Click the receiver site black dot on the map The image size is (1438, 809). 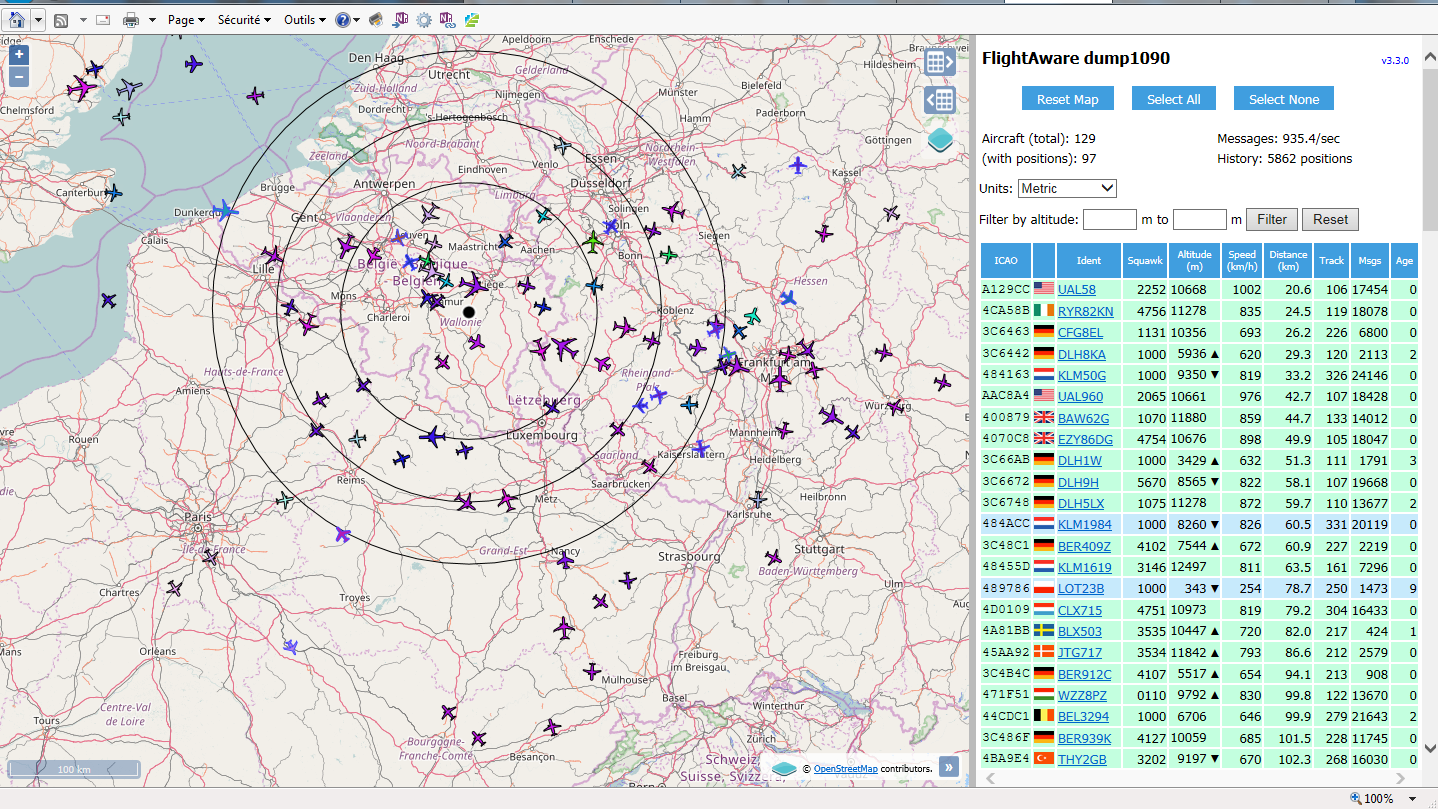pyautogui.click(x=469, y=313)
